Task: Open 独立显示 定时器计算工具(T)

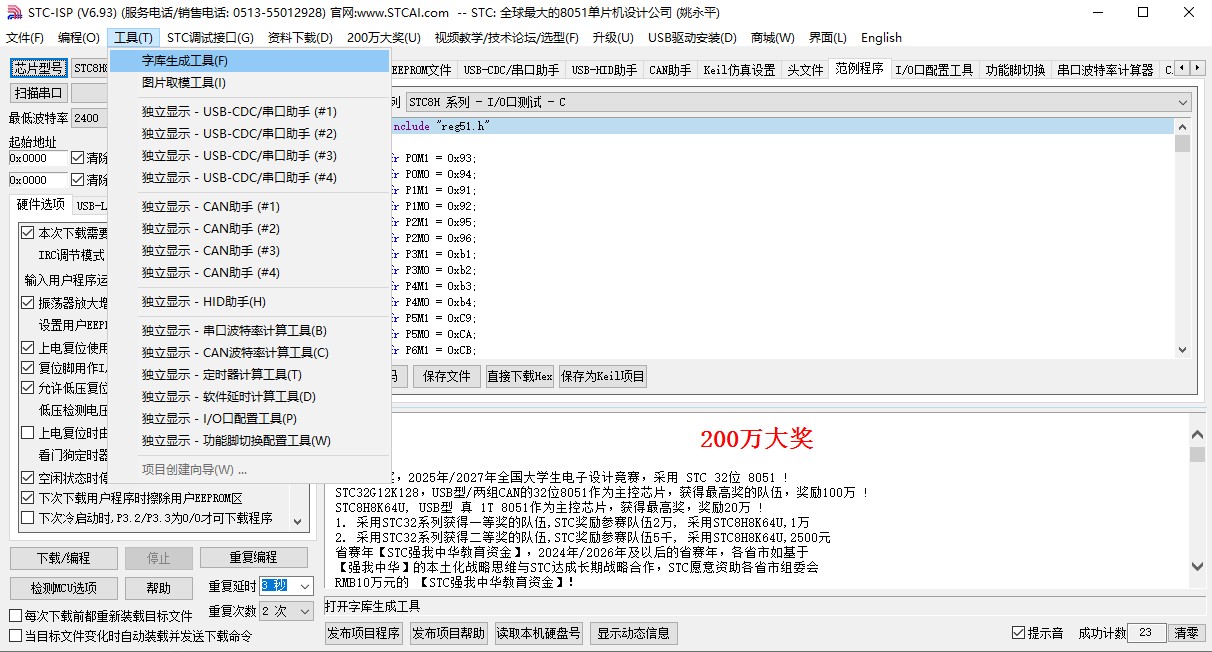Action: pos(248,375)
